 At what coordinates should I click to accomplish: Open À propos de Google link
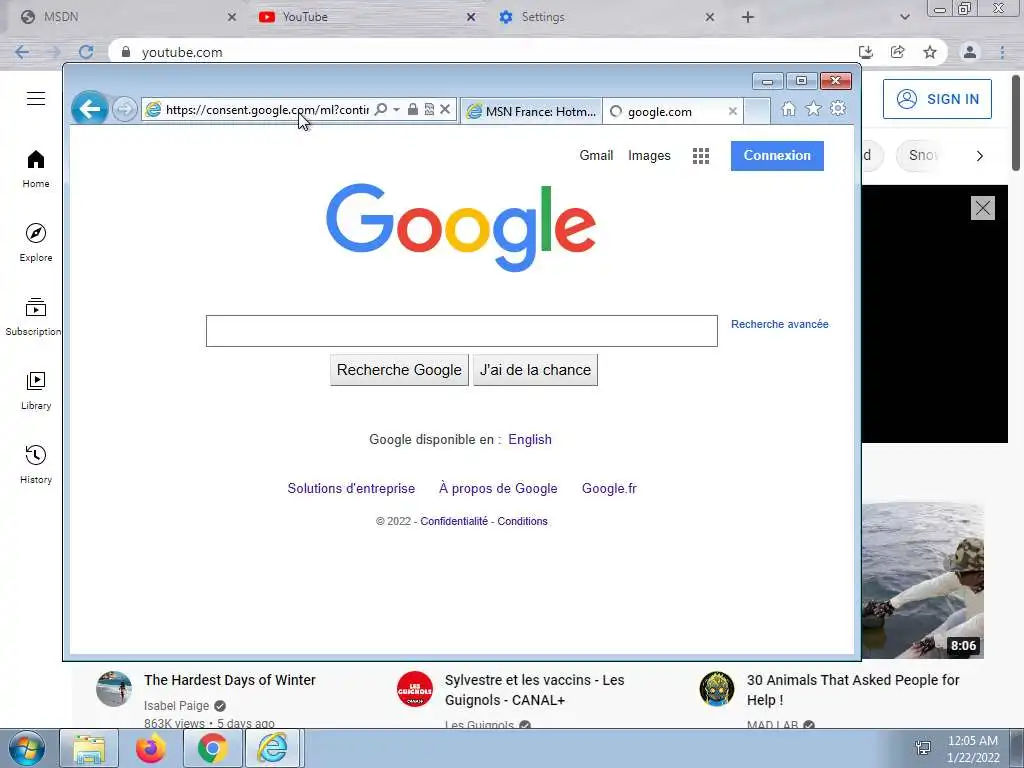498,488
